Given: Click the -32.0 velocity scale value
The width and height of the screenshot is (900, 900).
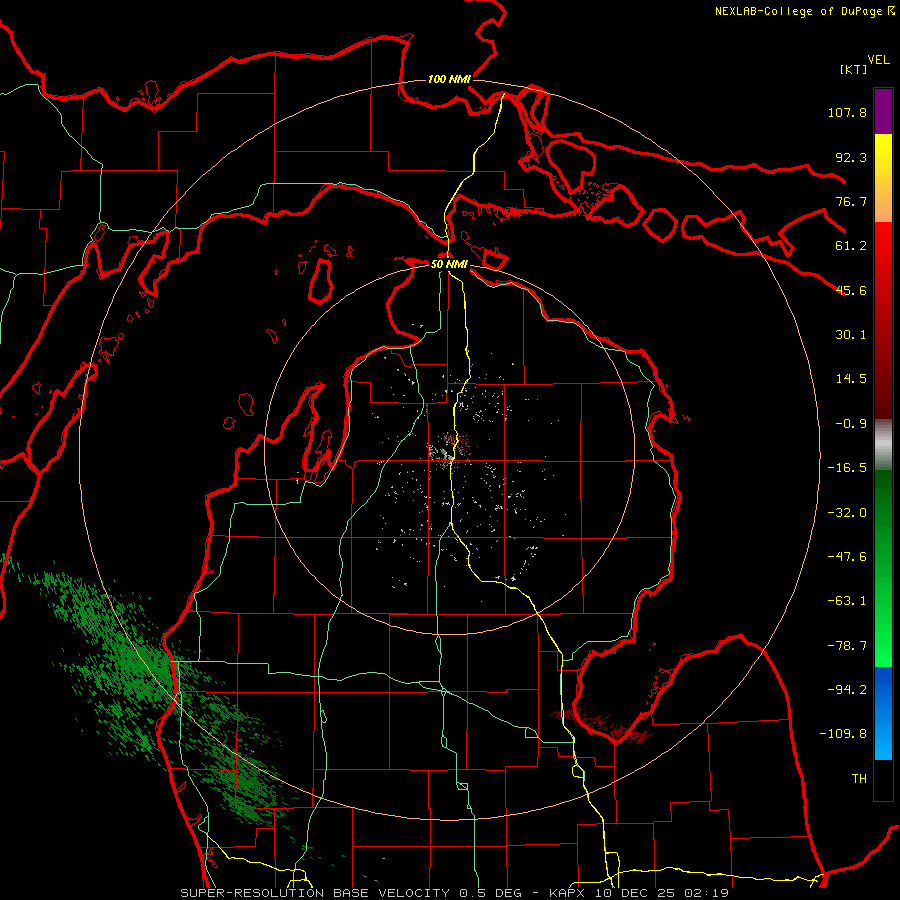Looking at the screenshot, I should coord(847,513).
